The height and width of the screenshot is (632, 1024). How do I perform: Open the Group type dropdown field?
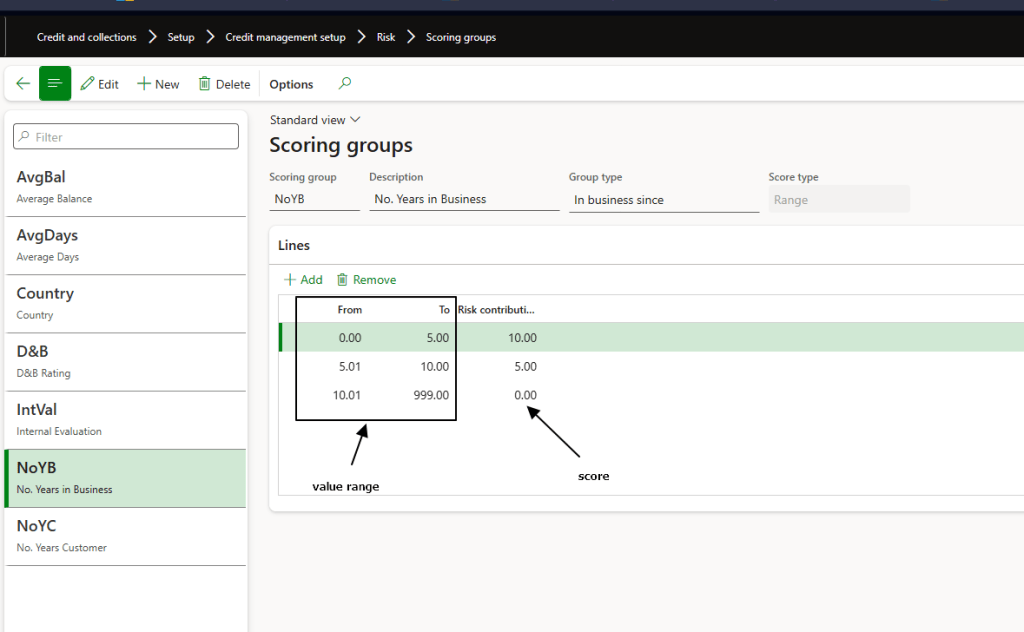point(663,200)
